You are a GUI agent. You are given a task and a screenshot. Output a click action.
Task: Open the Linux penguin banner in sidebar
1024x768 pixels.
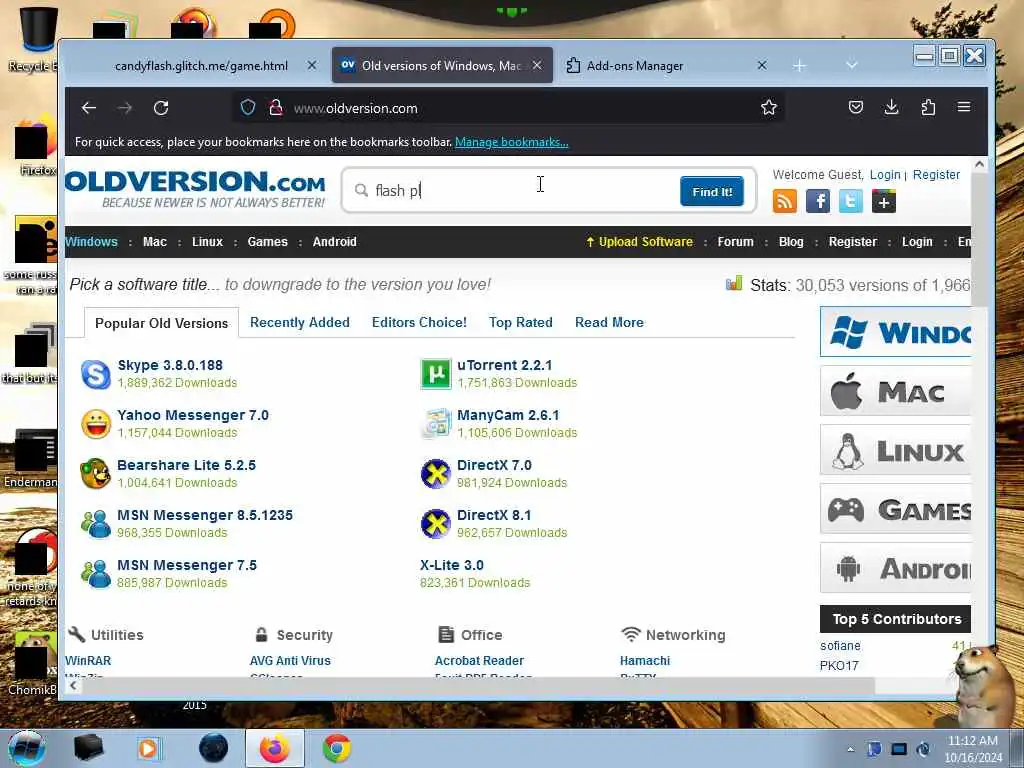point(895,450)
